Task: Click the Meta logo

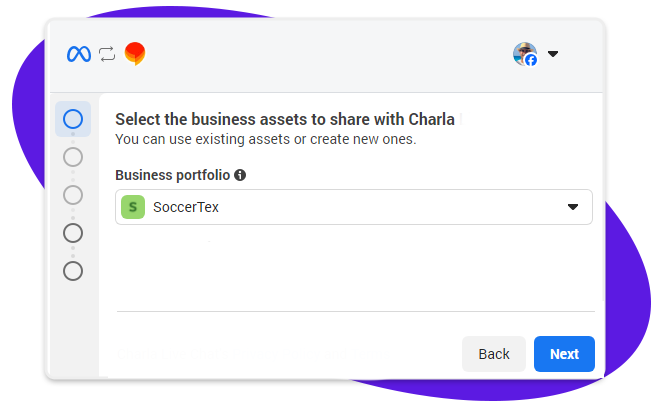Action: pos(79,54)
